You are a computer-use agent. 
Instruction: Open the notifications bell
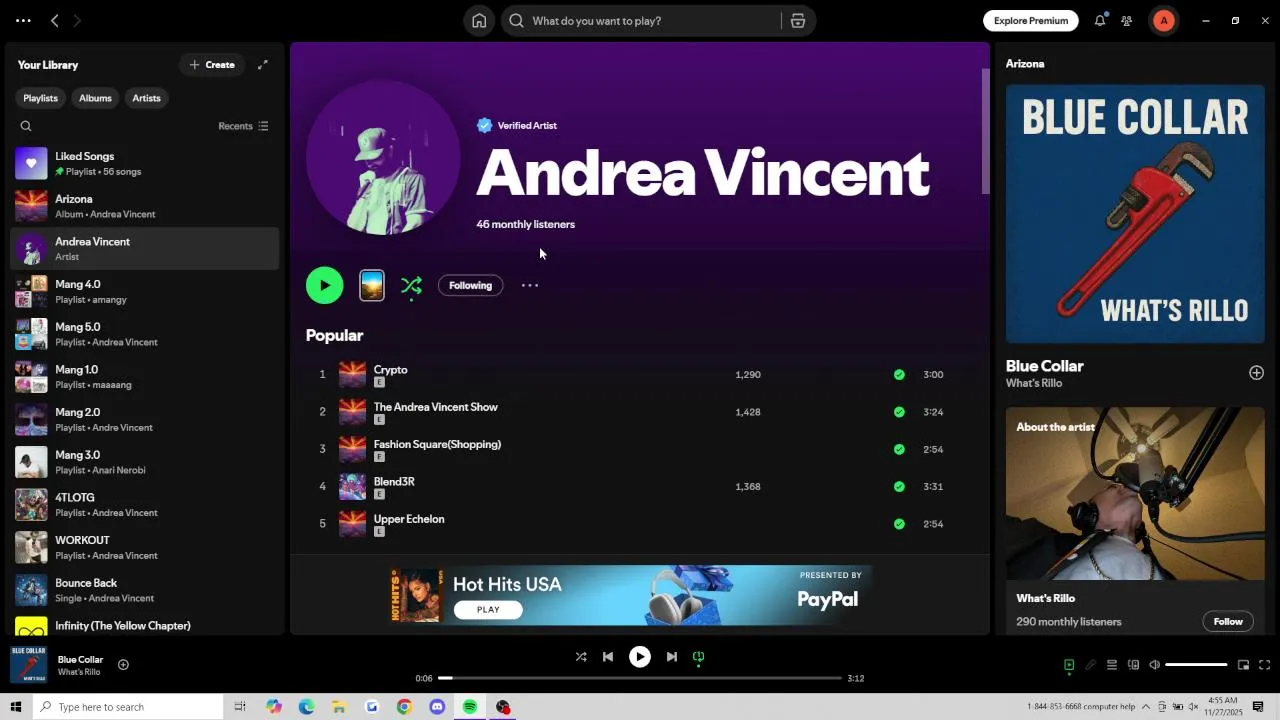tap(1100, 21)
